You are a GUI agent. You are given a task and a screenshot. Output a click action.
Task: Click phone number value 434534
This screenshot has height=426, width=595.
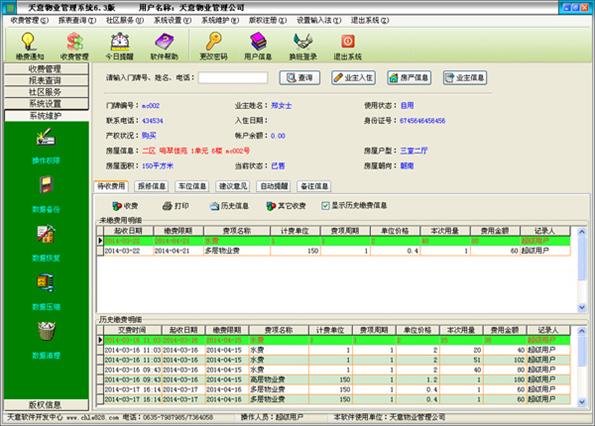[153, 121]
